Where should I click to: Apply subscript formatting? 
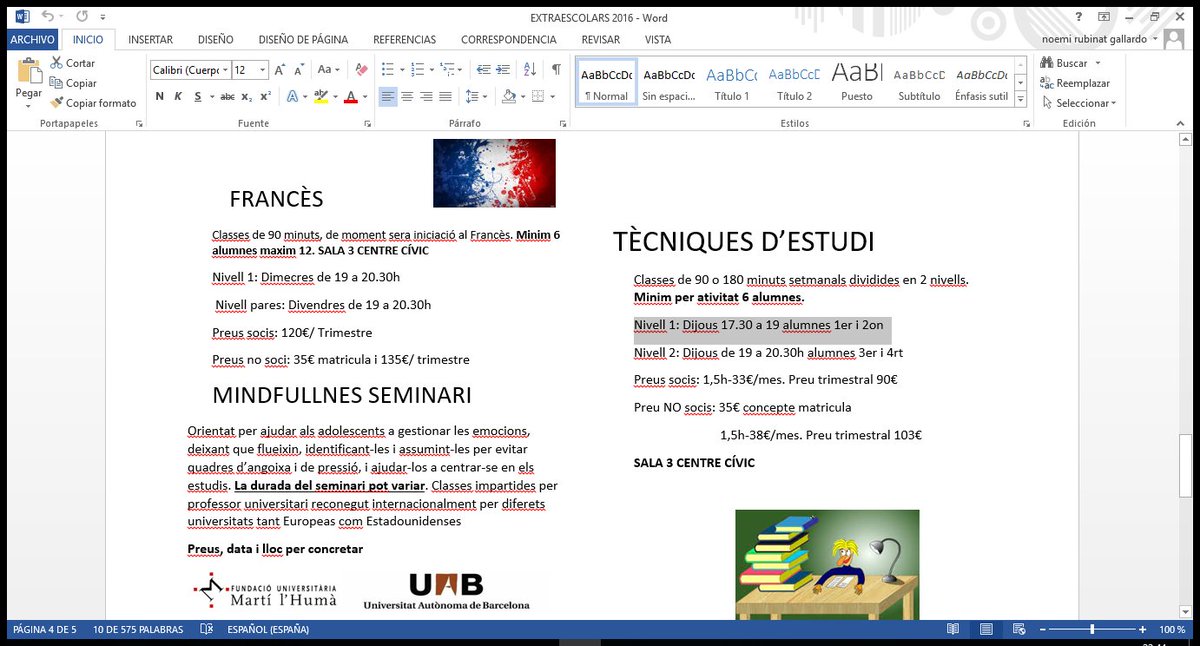(x=249, y=96)
